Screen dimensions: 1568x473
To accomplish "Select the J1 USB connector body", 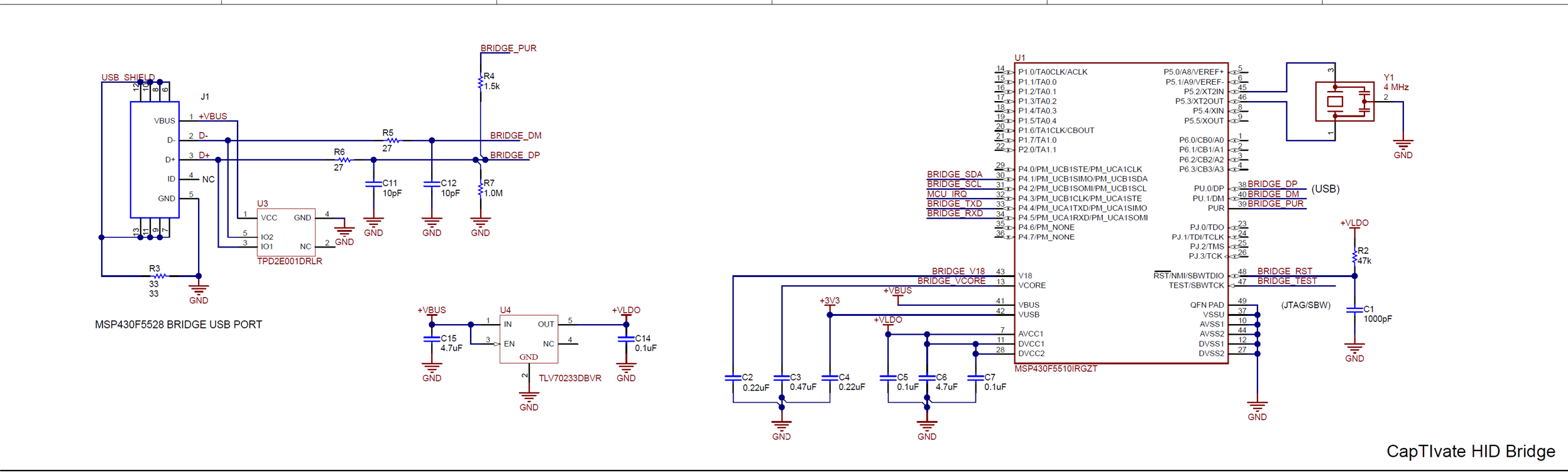I will click(155, 160).
